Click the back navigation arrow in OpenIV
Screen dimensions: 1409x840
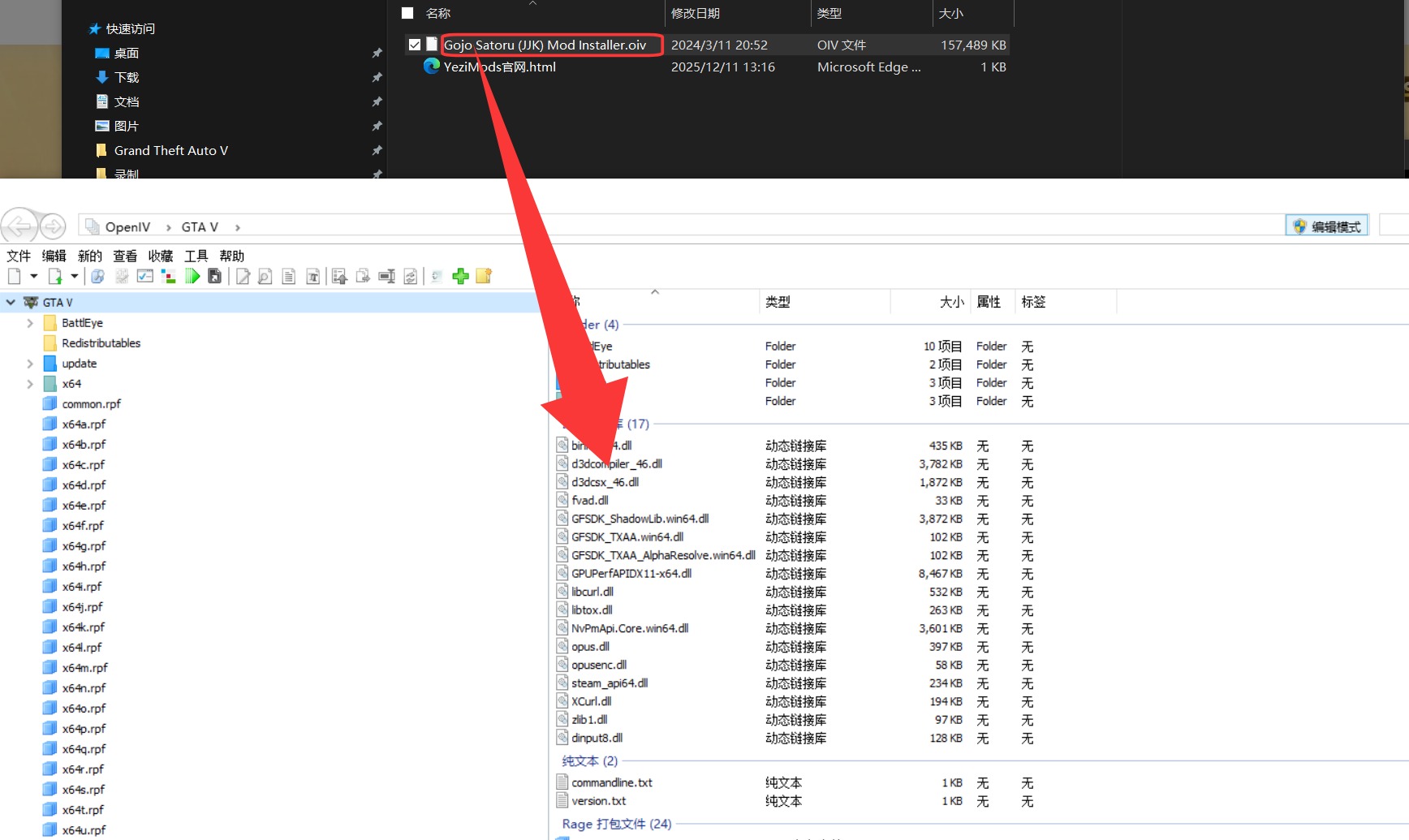(19, 226)
